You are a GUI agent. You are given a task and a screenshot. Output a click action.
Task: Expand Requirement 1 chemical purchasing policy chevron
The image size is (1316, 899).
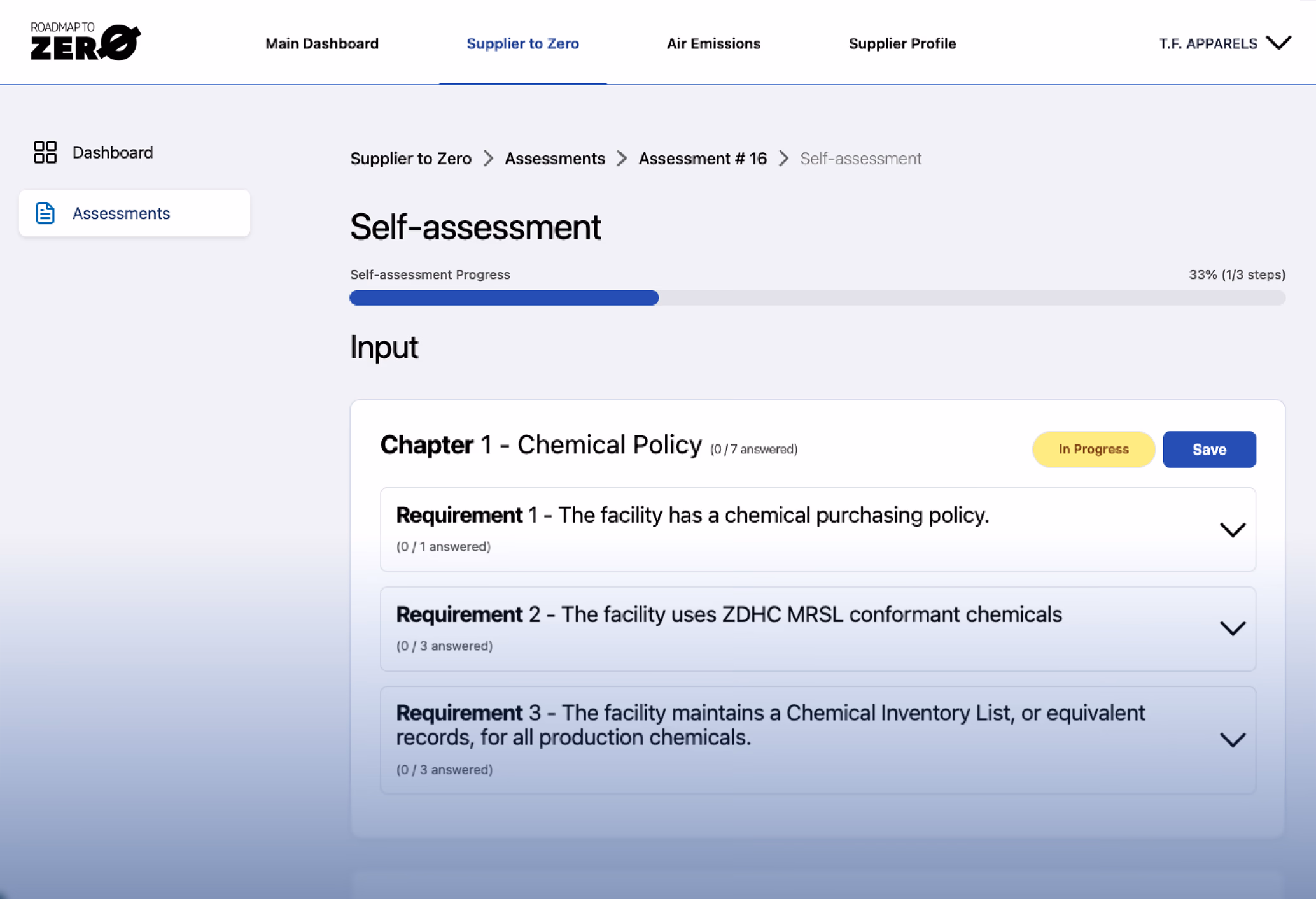tap(1233, 530)
